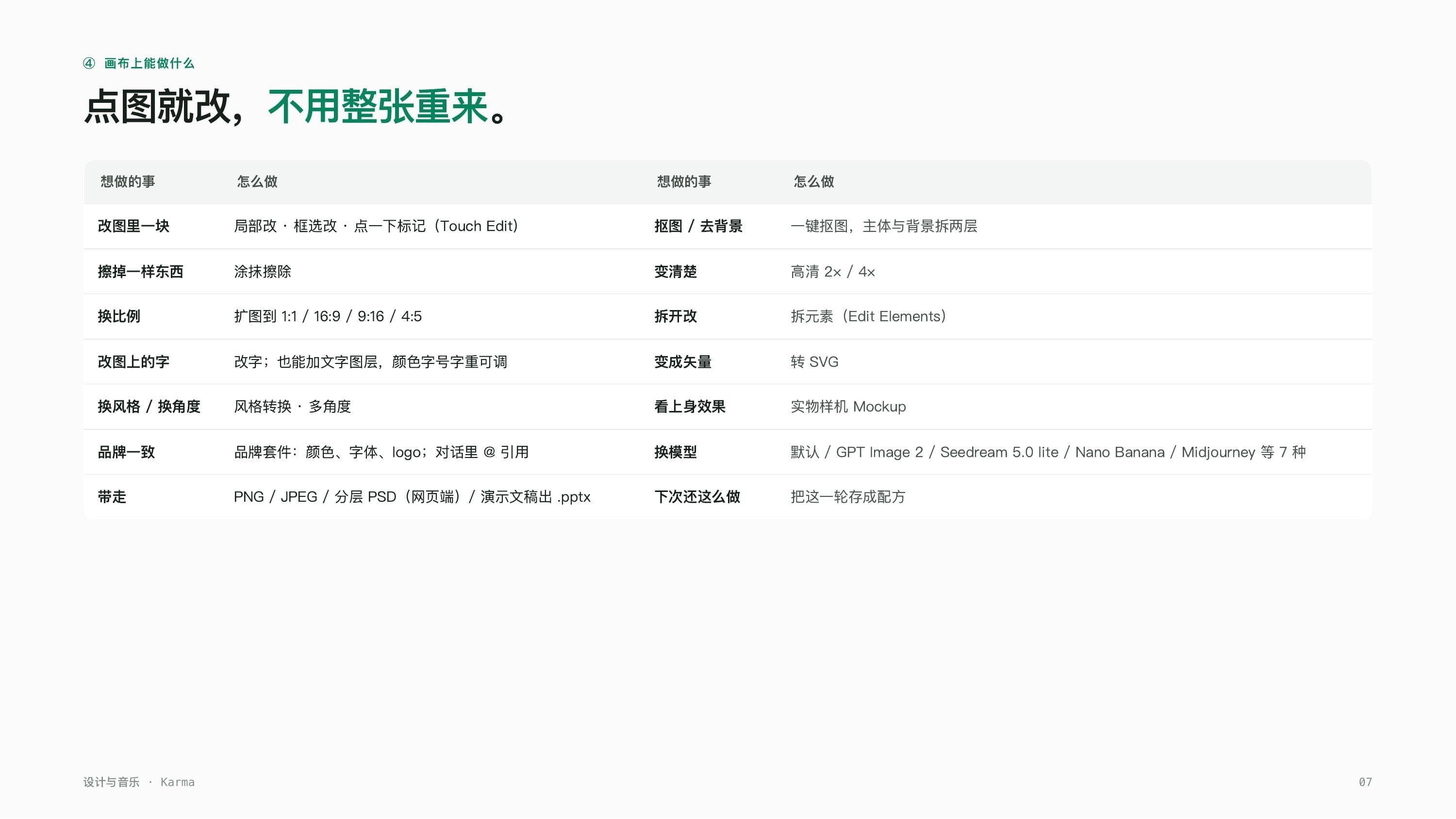
Task: Click the cell mentioning 'Touch Edit'
Action: [377, 226]
